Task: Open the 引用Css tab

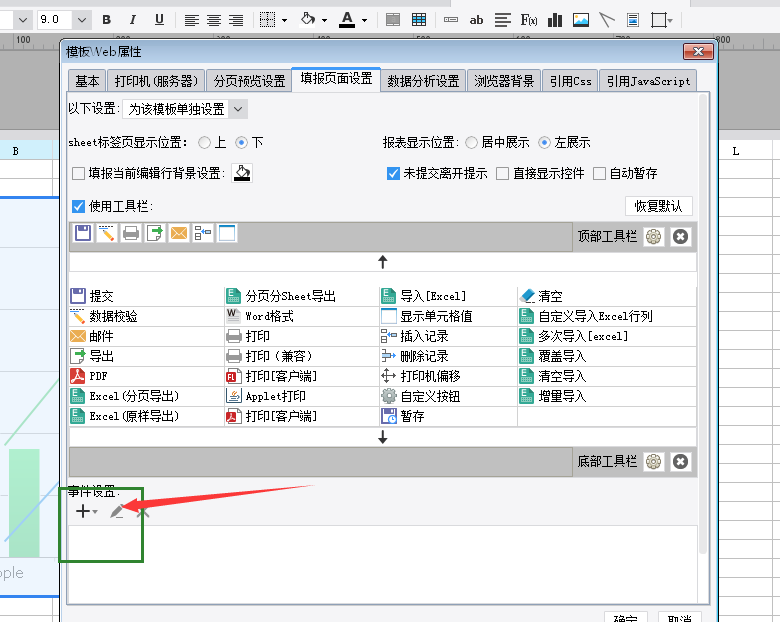Action: point(571,81)
